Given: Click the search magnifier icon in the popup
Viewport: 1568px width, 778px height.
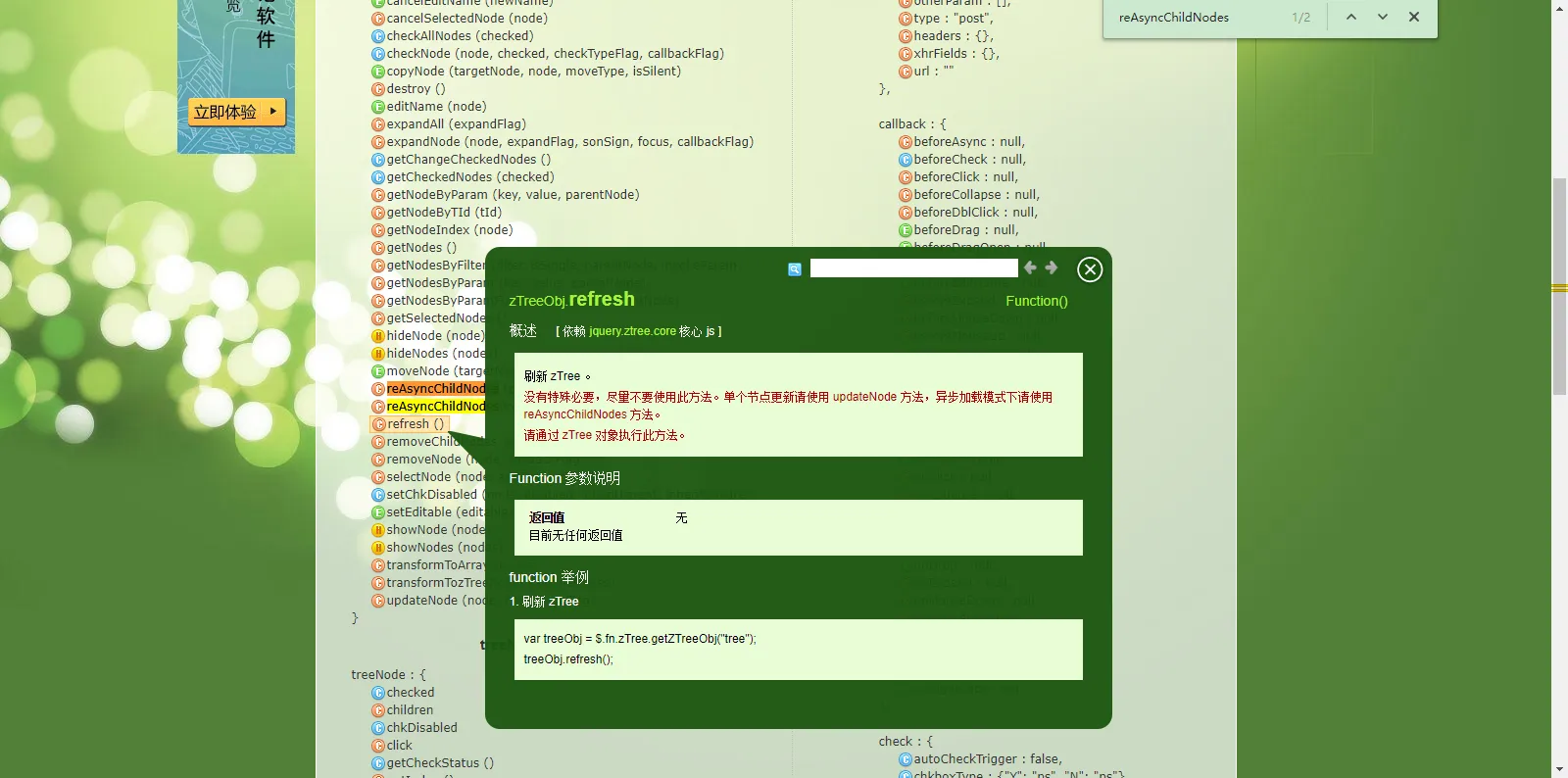Looking at the screenshot, I should 795,269.
